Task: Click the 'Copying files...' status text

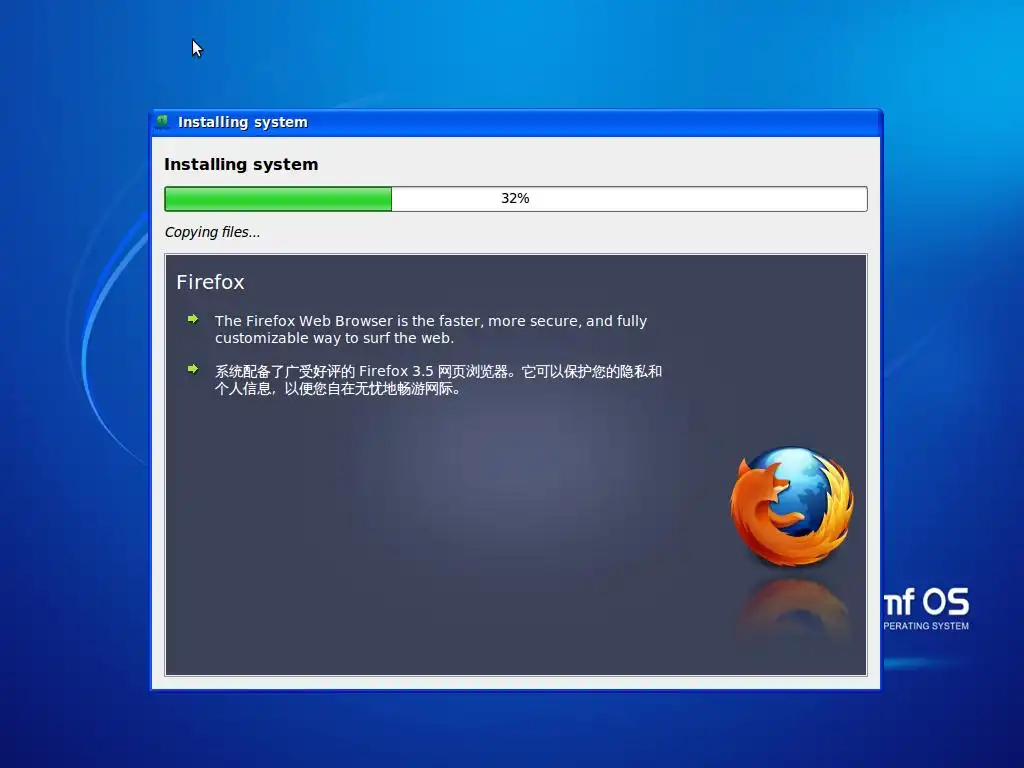Action: click(212, 232)
